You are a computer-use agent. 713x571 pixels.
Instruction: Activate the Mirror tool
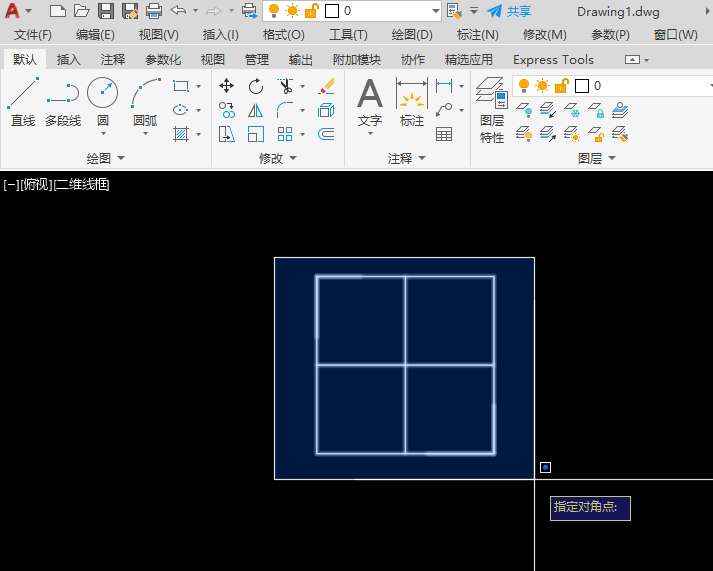pyautogui.click(x=256, y=110)
